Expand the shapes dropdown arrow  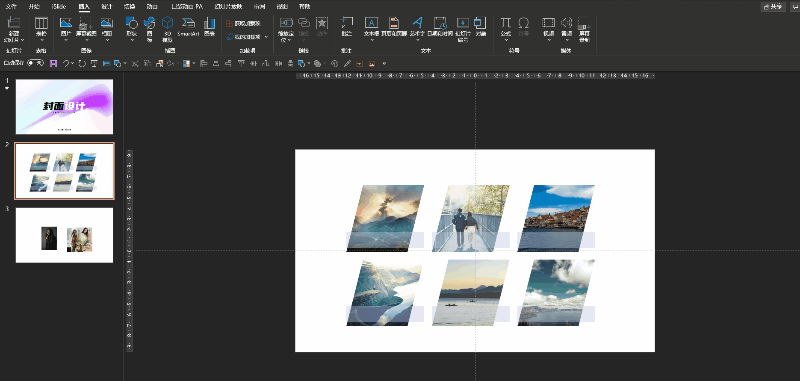(x=132, y=39)
